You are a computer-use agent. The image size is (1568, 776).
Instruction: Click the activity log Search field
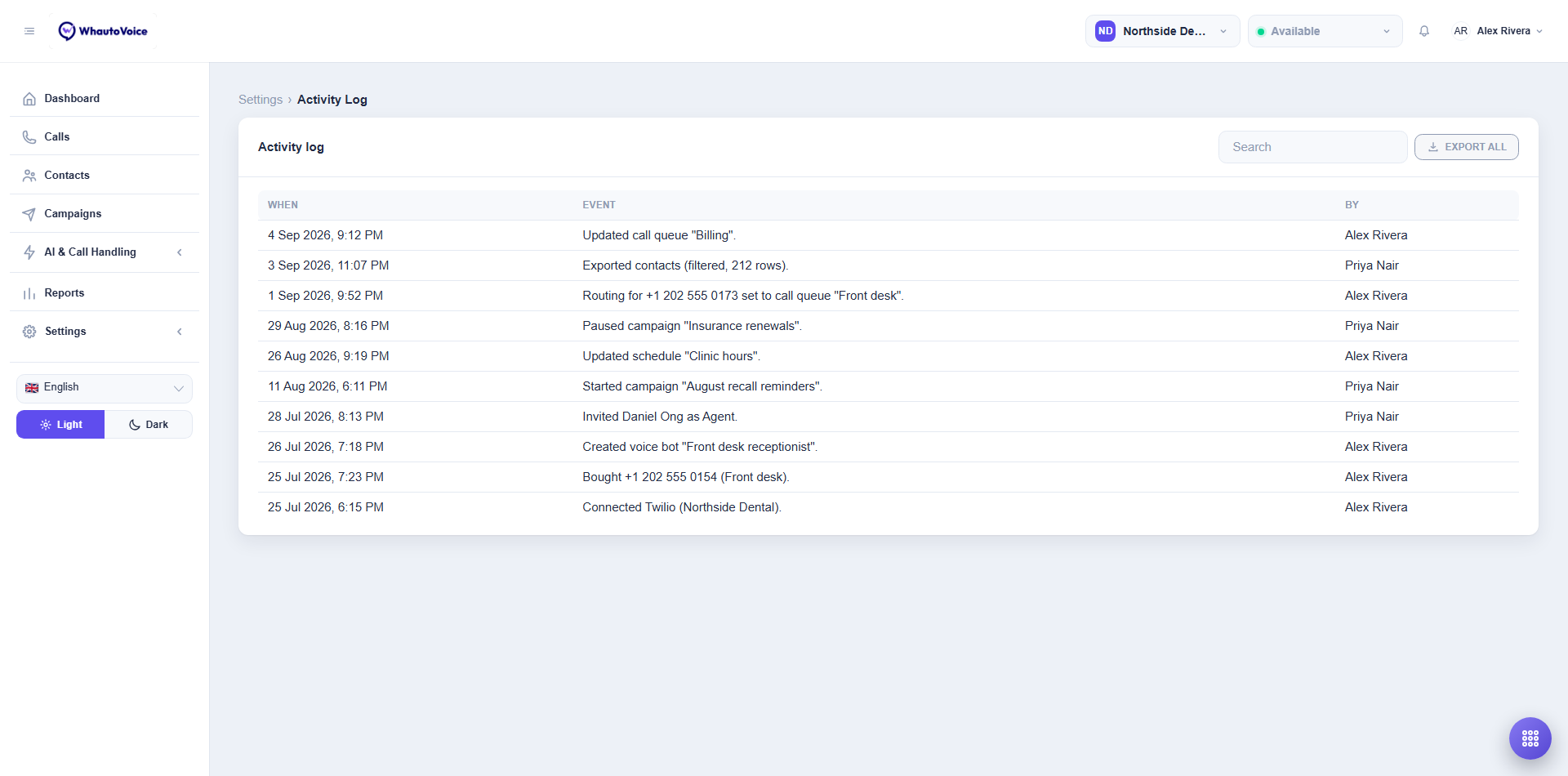1312,147
